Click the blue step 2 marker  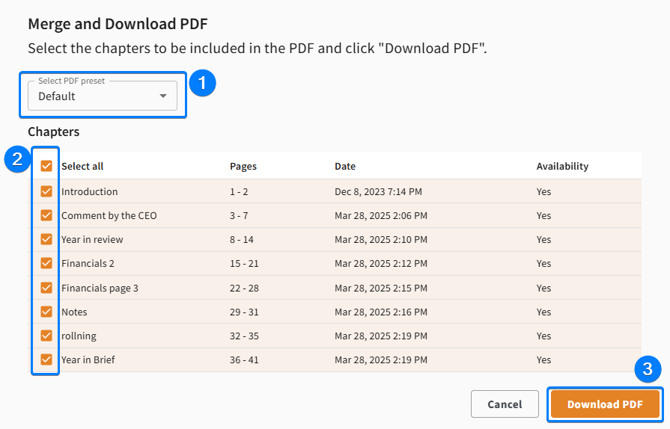click(16, 159)
